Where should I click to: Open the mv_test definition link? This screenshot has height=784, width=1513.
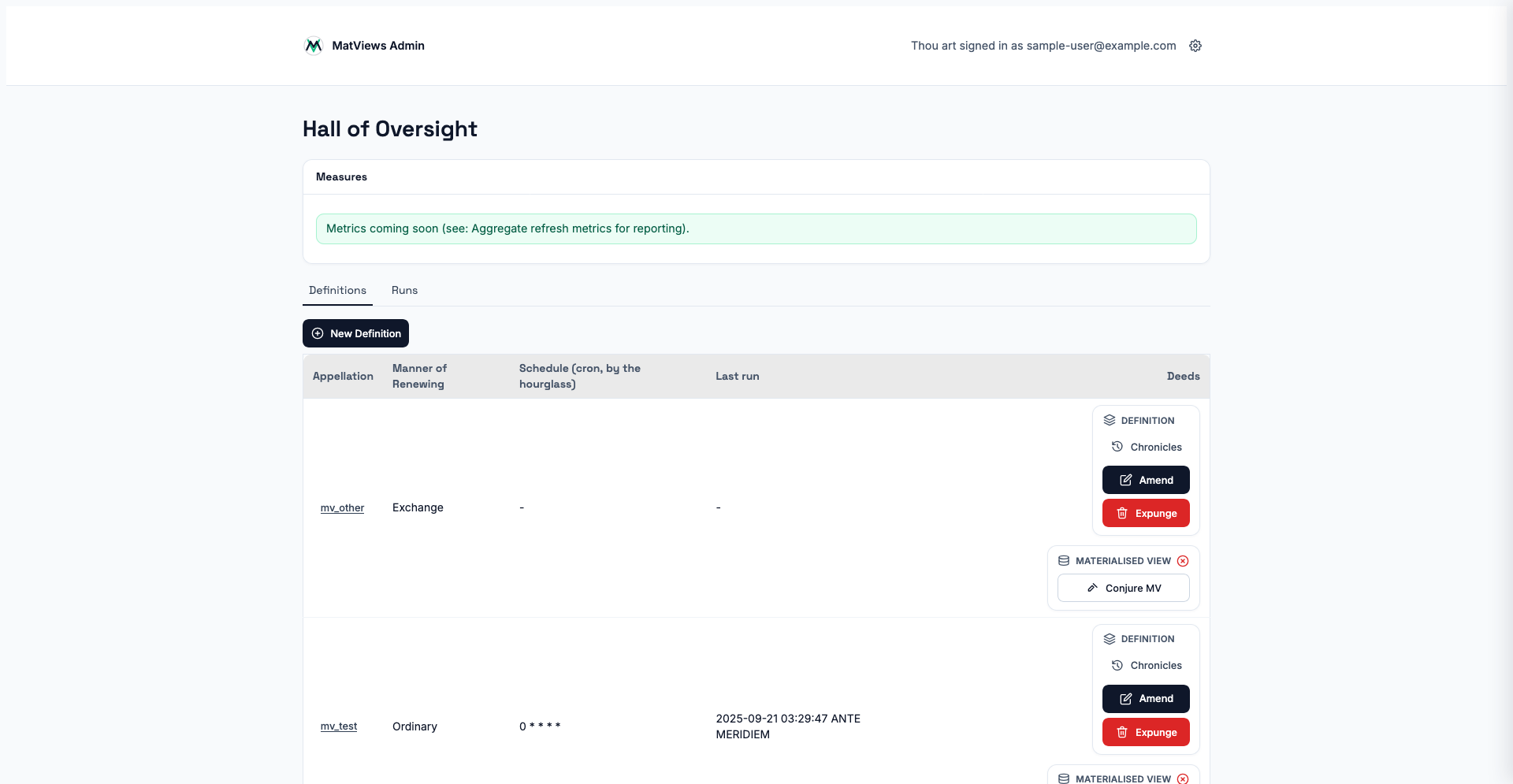click(x=339, y=726)
